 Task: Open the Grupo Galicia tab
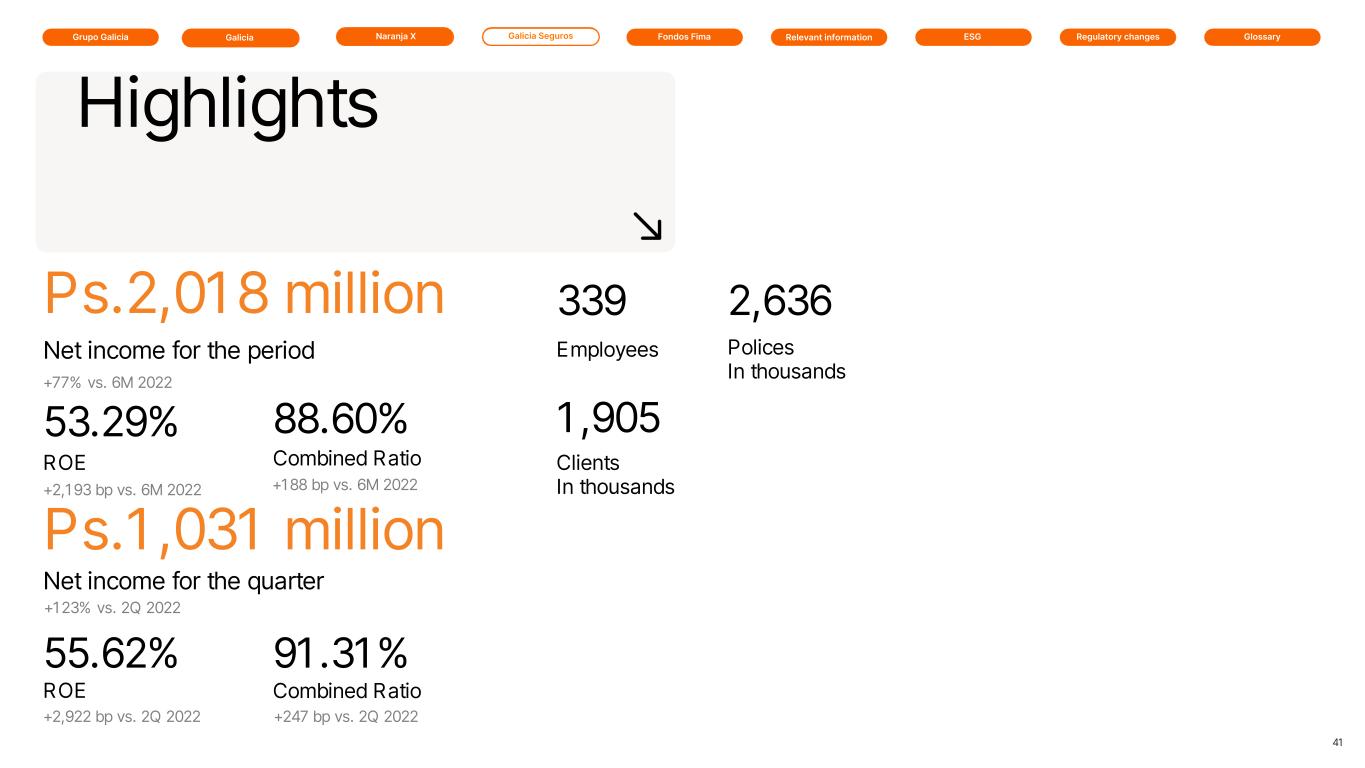pos(100,37)
